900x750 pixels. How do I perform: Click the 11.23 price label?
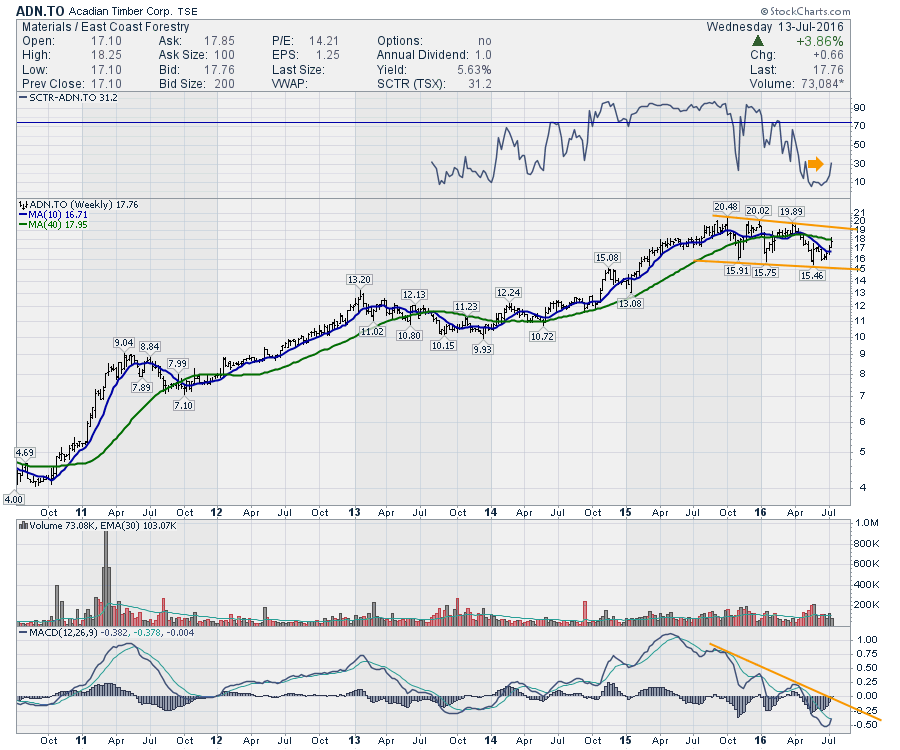tap(466, 306)
